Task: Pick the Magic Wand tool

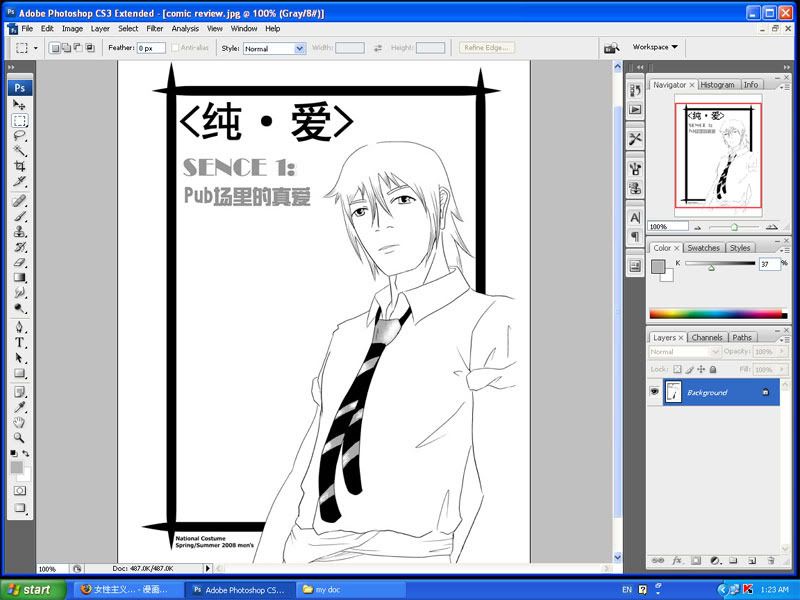Action: pos(19,151)
